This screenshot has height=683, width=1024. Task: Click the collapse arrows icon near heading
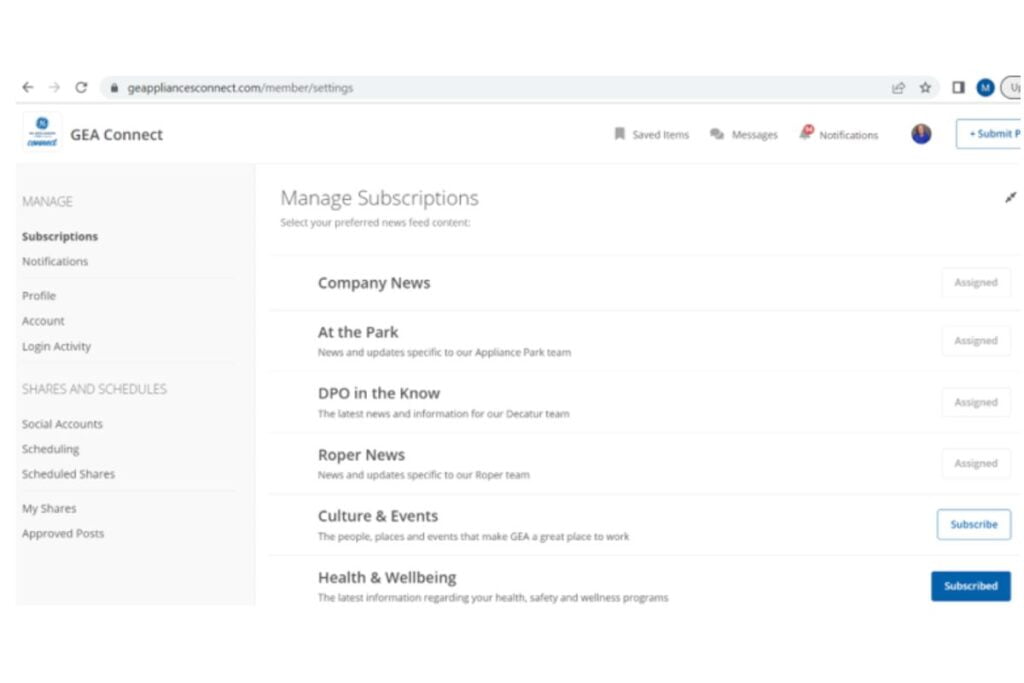click(1010, 198)
